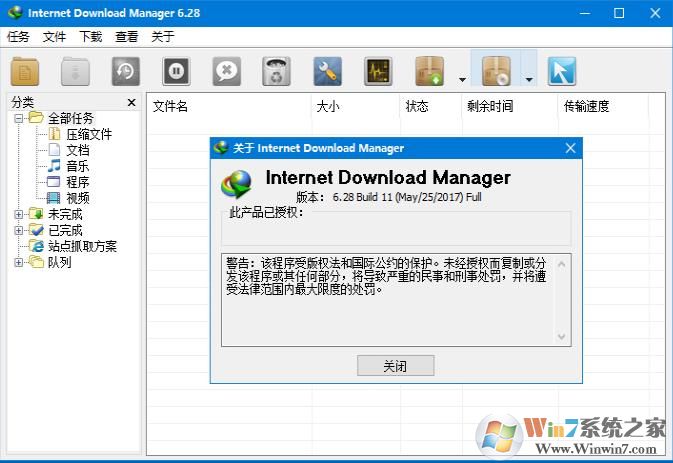Click the pause download toolbar icon
This screenshot has width=673, height=463.
[176, 71]
